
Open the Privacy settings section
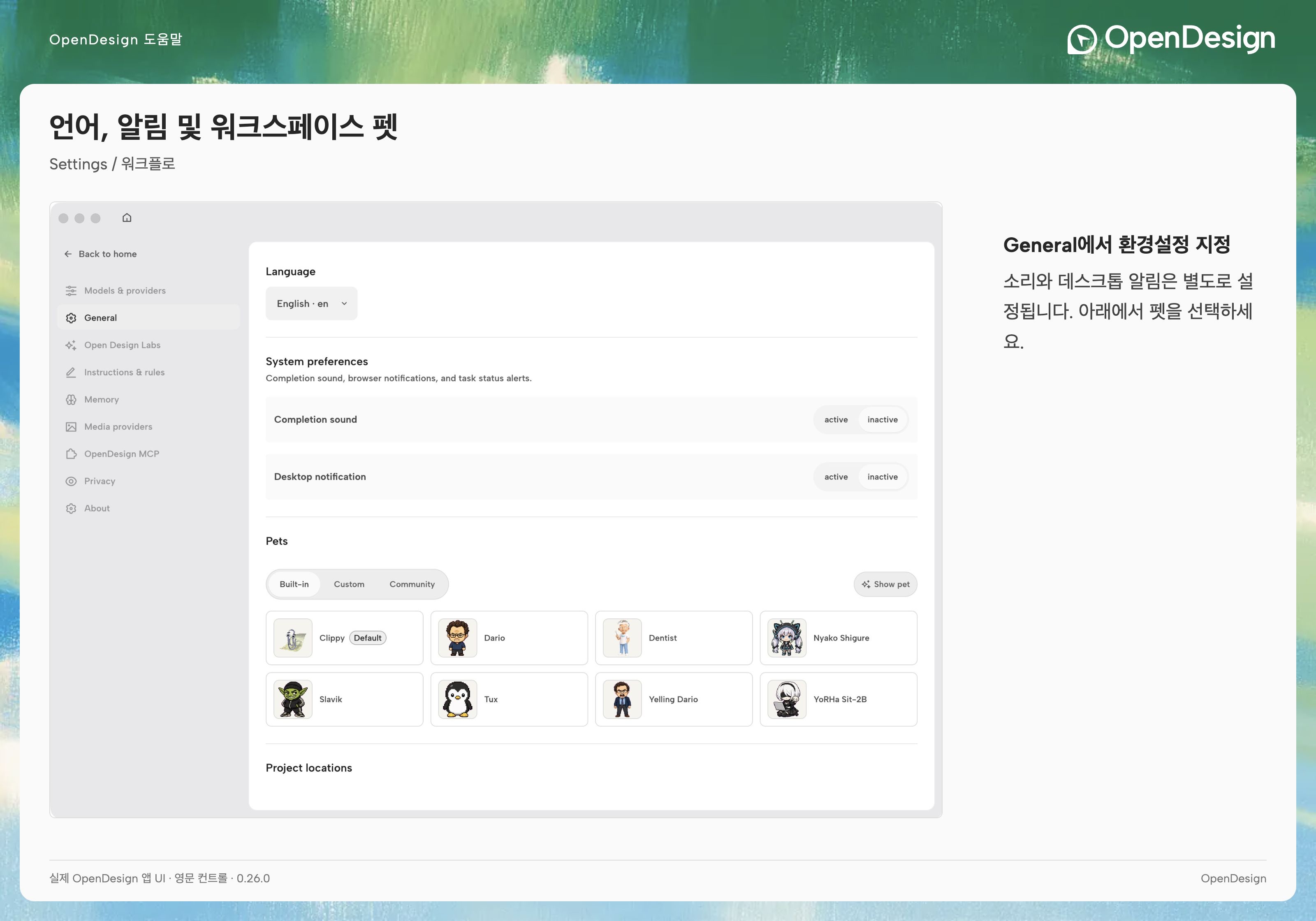point(148,481)
